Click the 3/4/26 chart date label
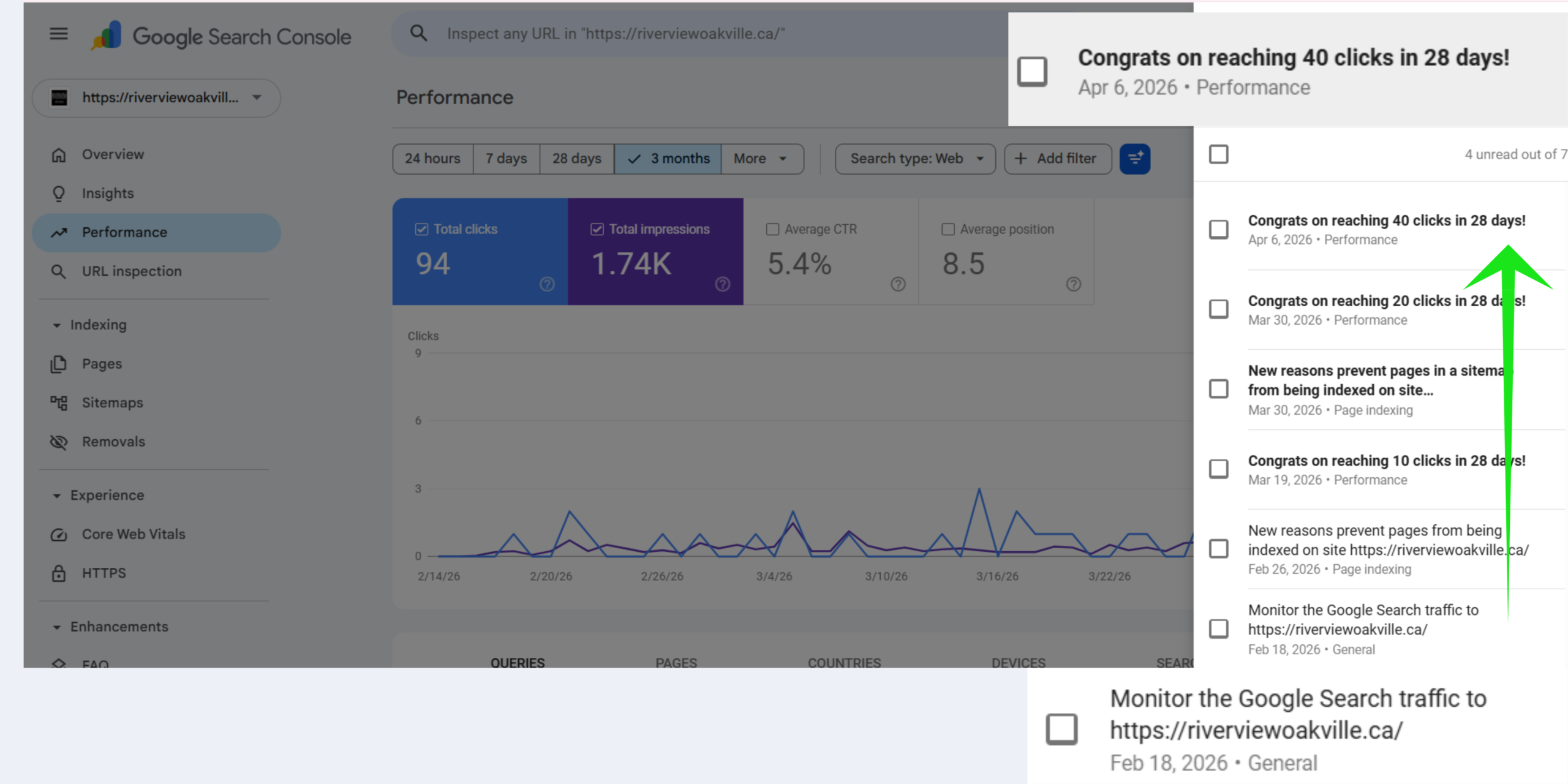Image resolution: width=1568 pixels, height=784 pixels. 774,576
